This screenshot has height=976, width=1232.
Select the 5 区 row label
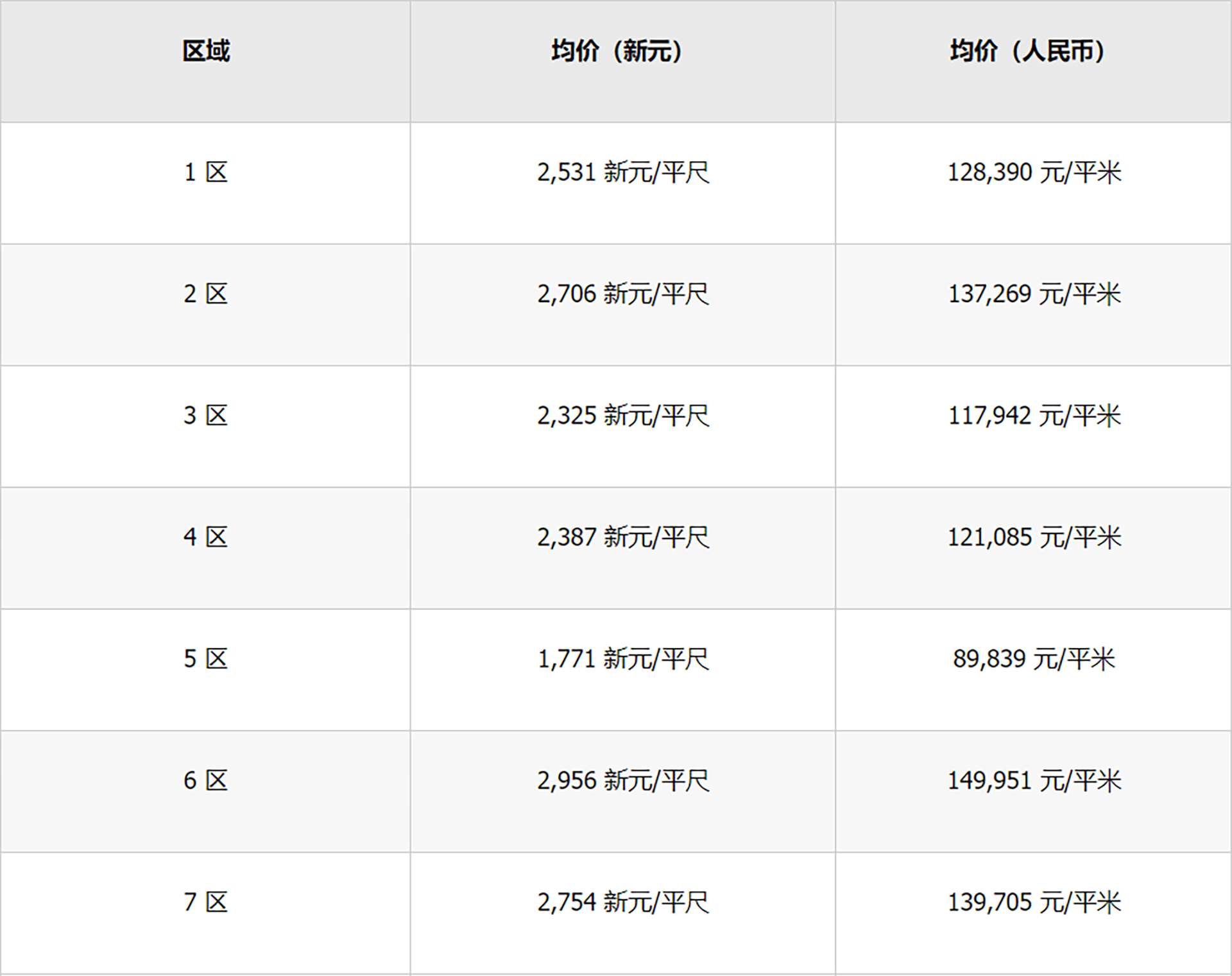(205, 659)
